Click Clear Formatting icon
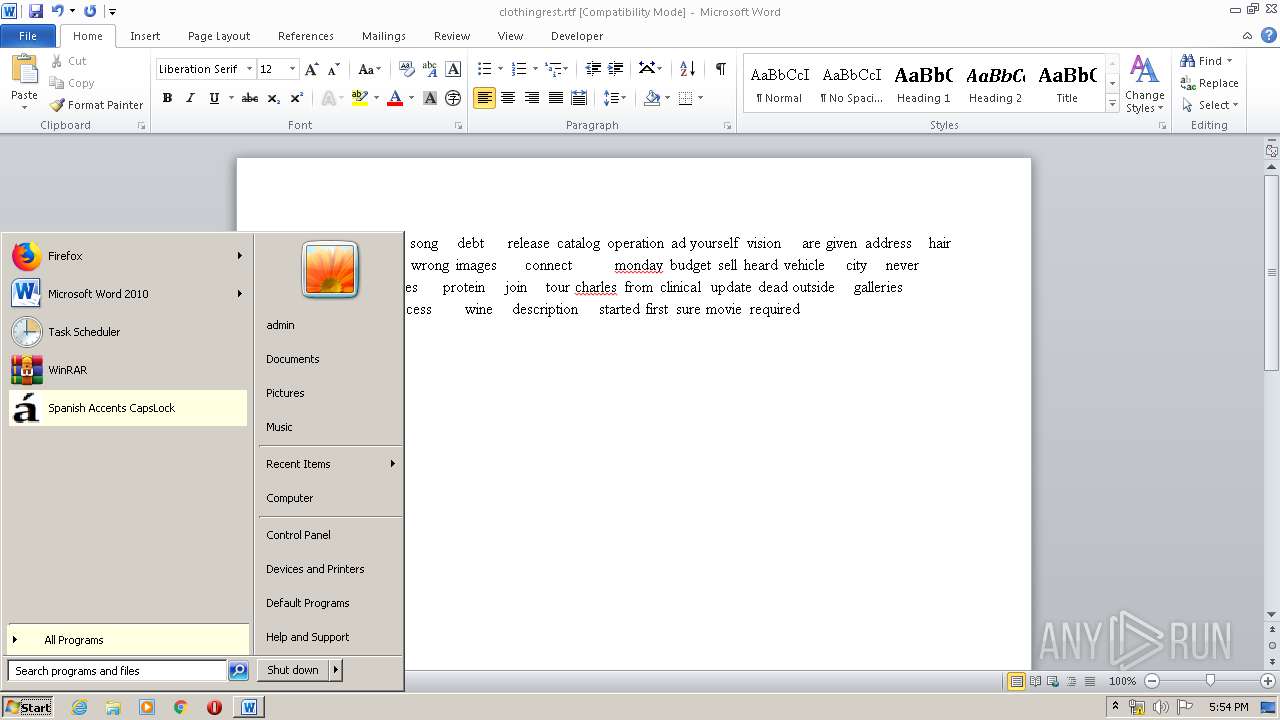This screenshot has width=1280, height=720. 407,69
